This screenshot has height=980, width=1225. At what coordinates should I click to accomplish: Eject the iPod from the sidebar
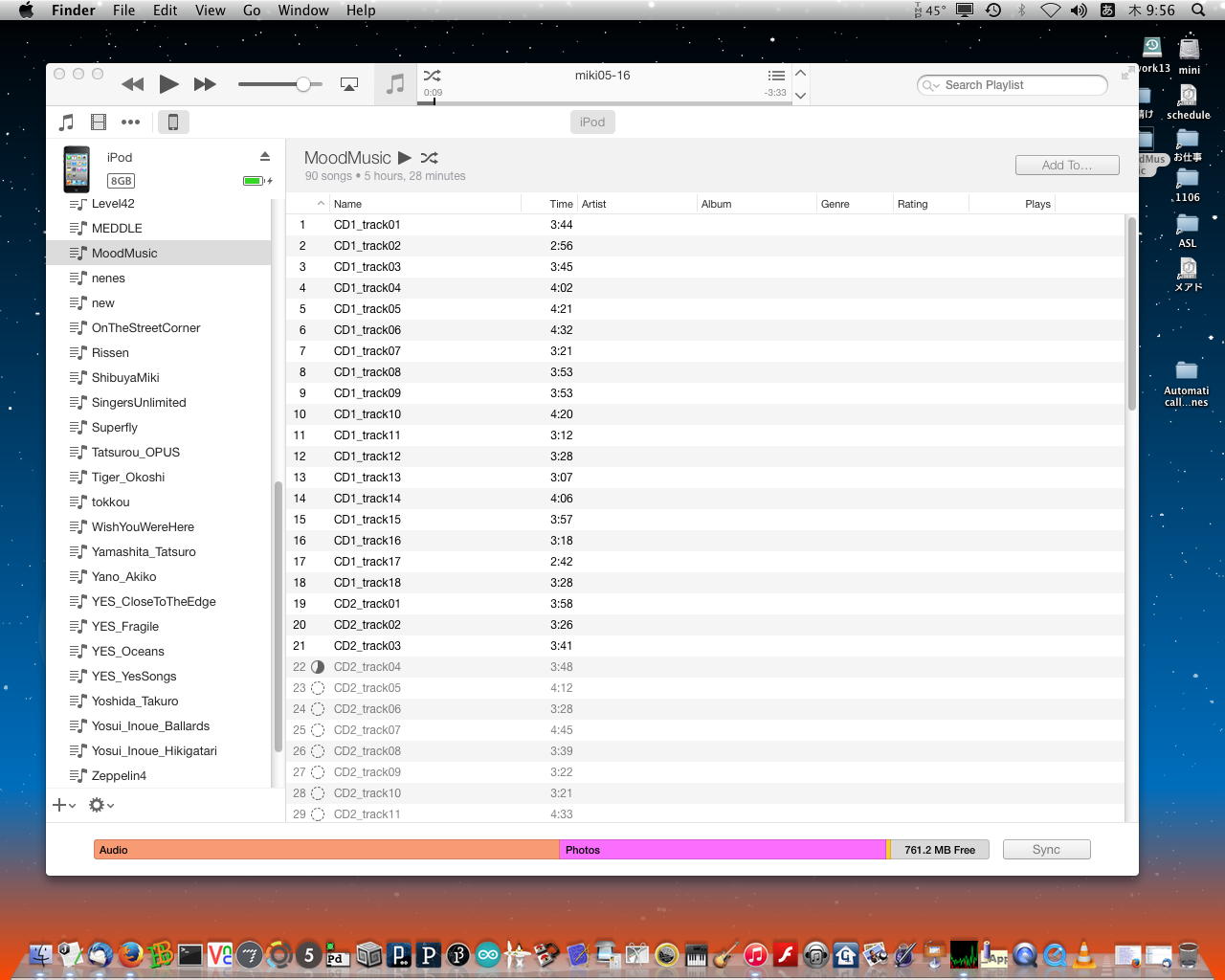pos(265,157)
